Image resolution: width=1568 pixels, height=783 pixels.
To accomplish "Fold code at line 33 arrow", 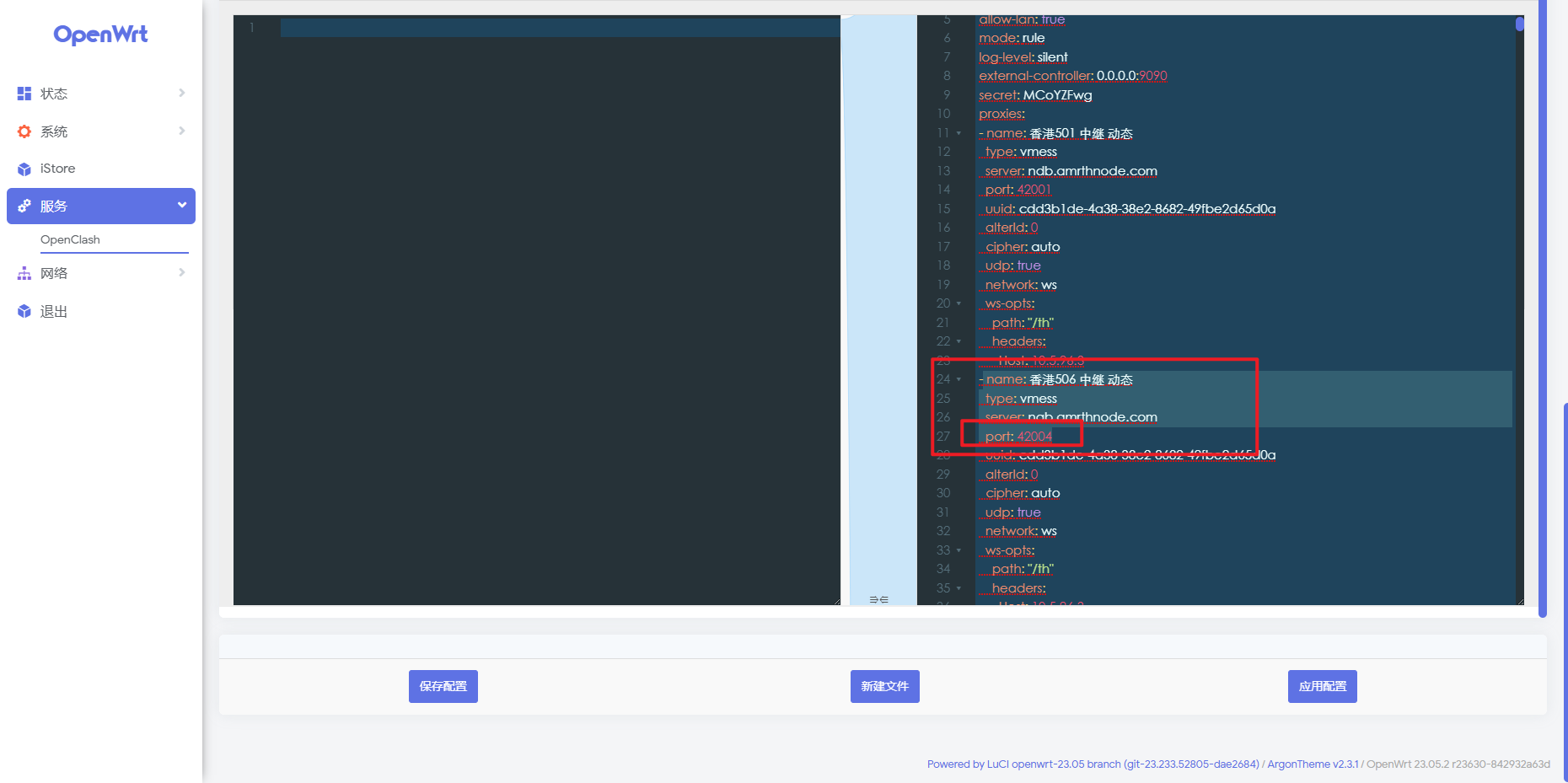I will point(959,550).
